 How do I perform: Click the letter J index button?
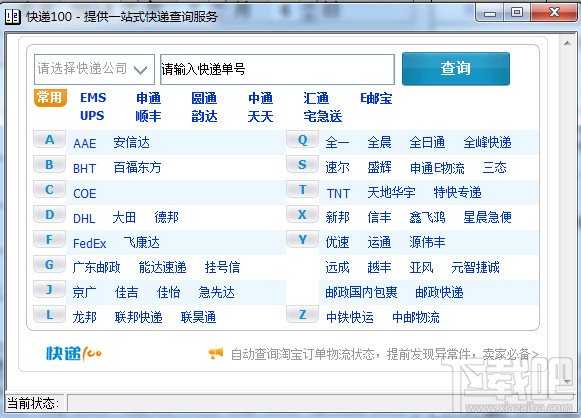point(49,289)
